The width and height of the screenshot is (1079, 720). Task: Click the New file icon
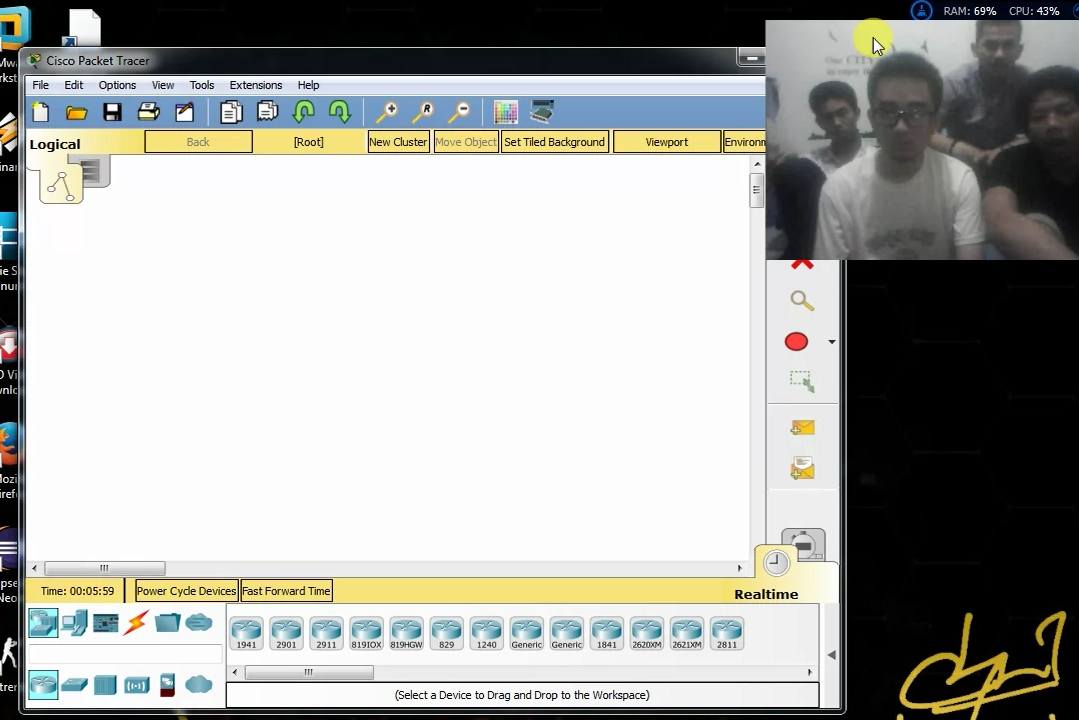pos(41,112)
